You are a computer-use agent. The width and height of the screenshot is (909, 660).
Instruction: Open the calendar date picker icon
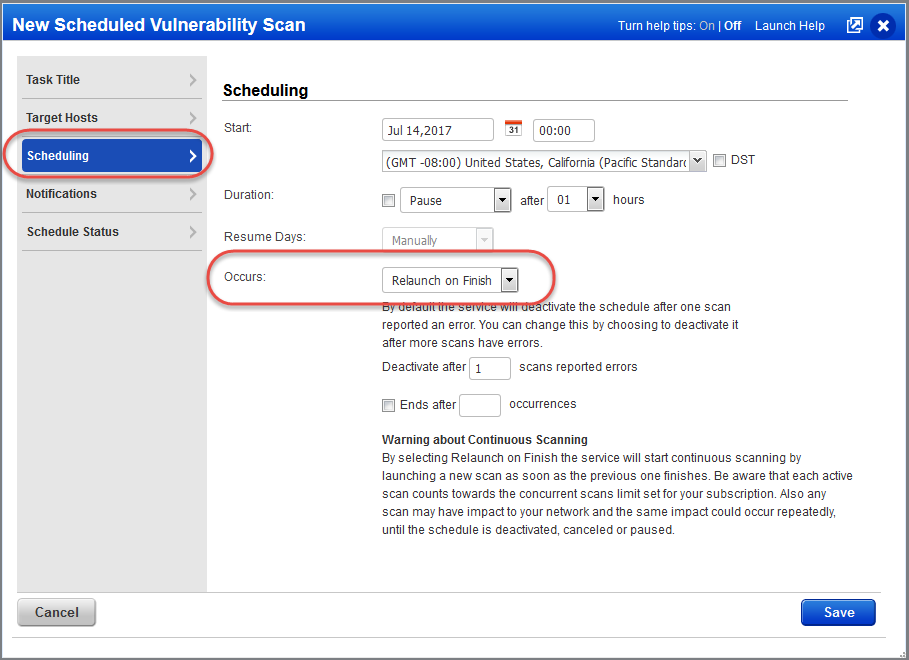pos(511,128)
